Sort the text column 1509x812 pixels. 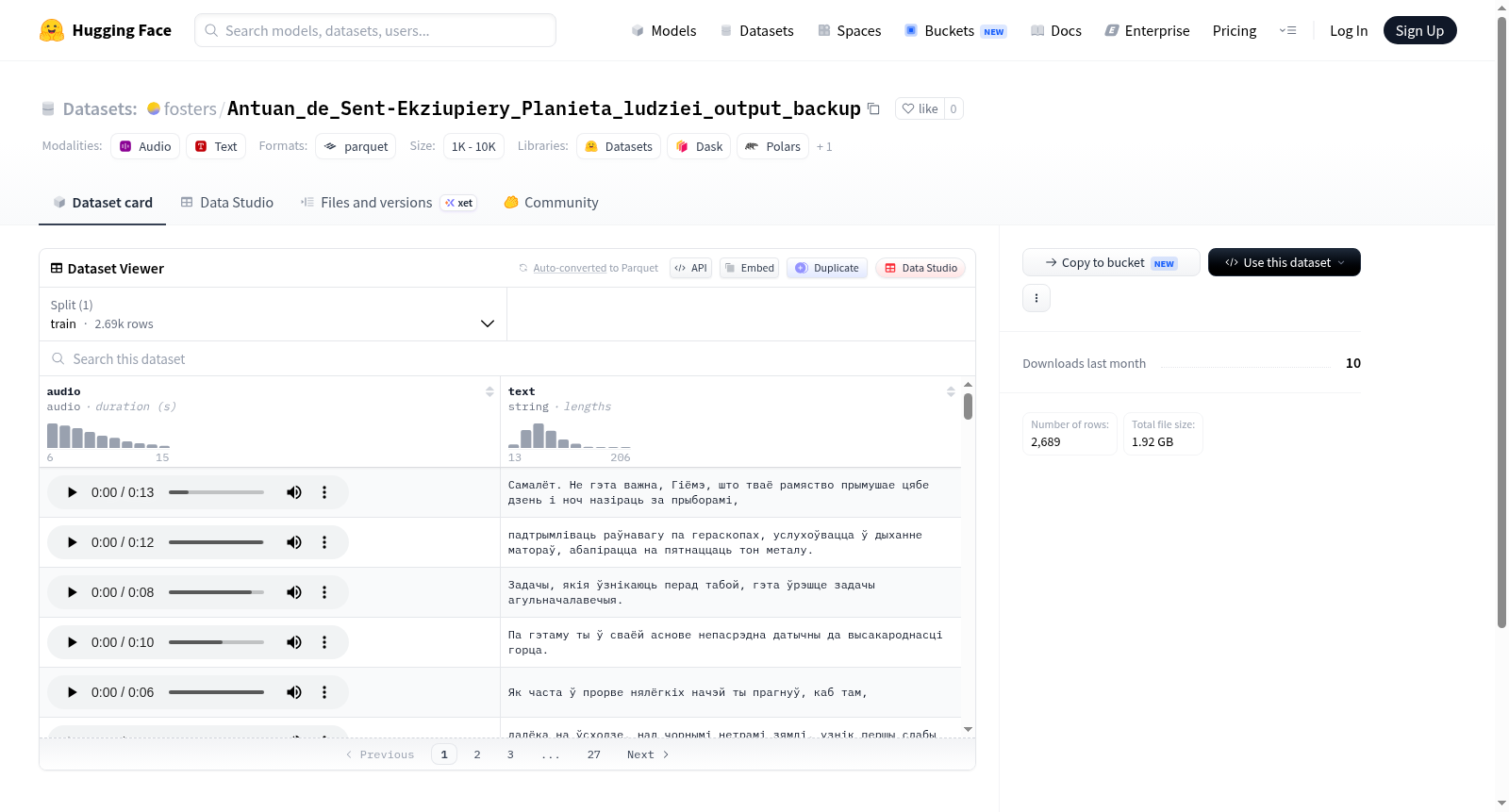(951, 391)
